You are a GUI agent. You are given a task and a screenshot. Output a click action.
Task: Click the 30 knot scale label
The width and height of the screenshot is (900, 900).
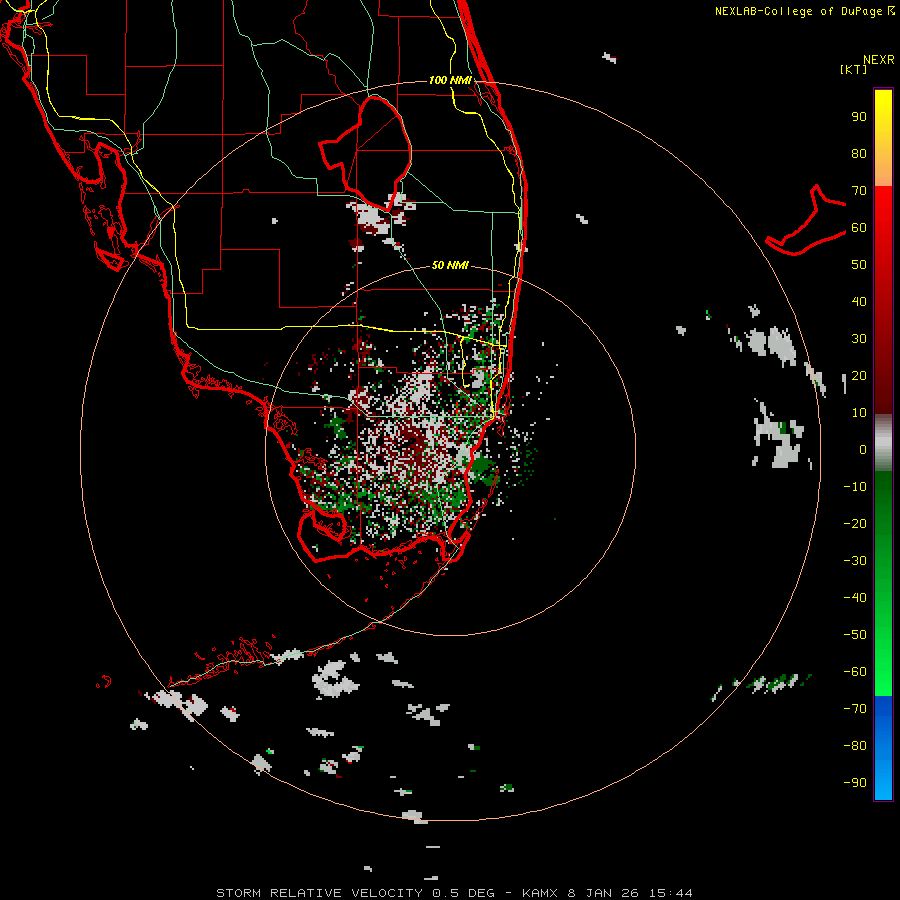pos(859,339)
